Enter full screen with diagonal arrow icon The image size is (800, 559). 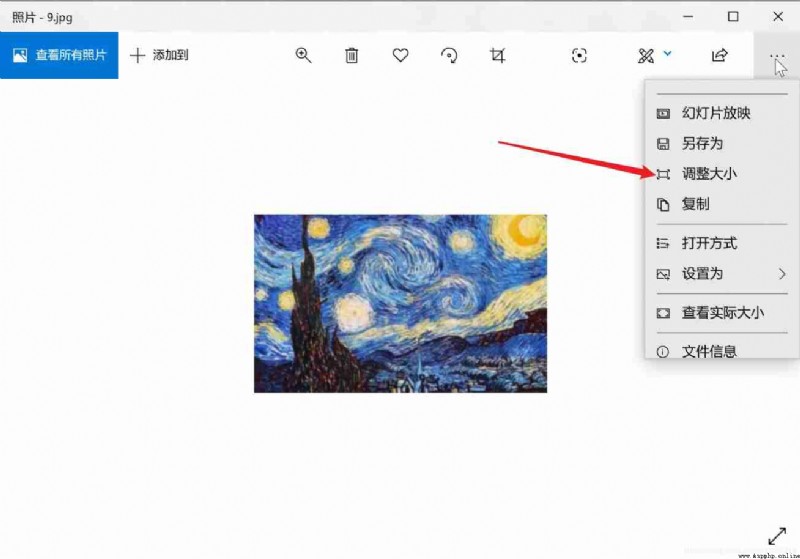pyautogui.click(x=777, y=536)
